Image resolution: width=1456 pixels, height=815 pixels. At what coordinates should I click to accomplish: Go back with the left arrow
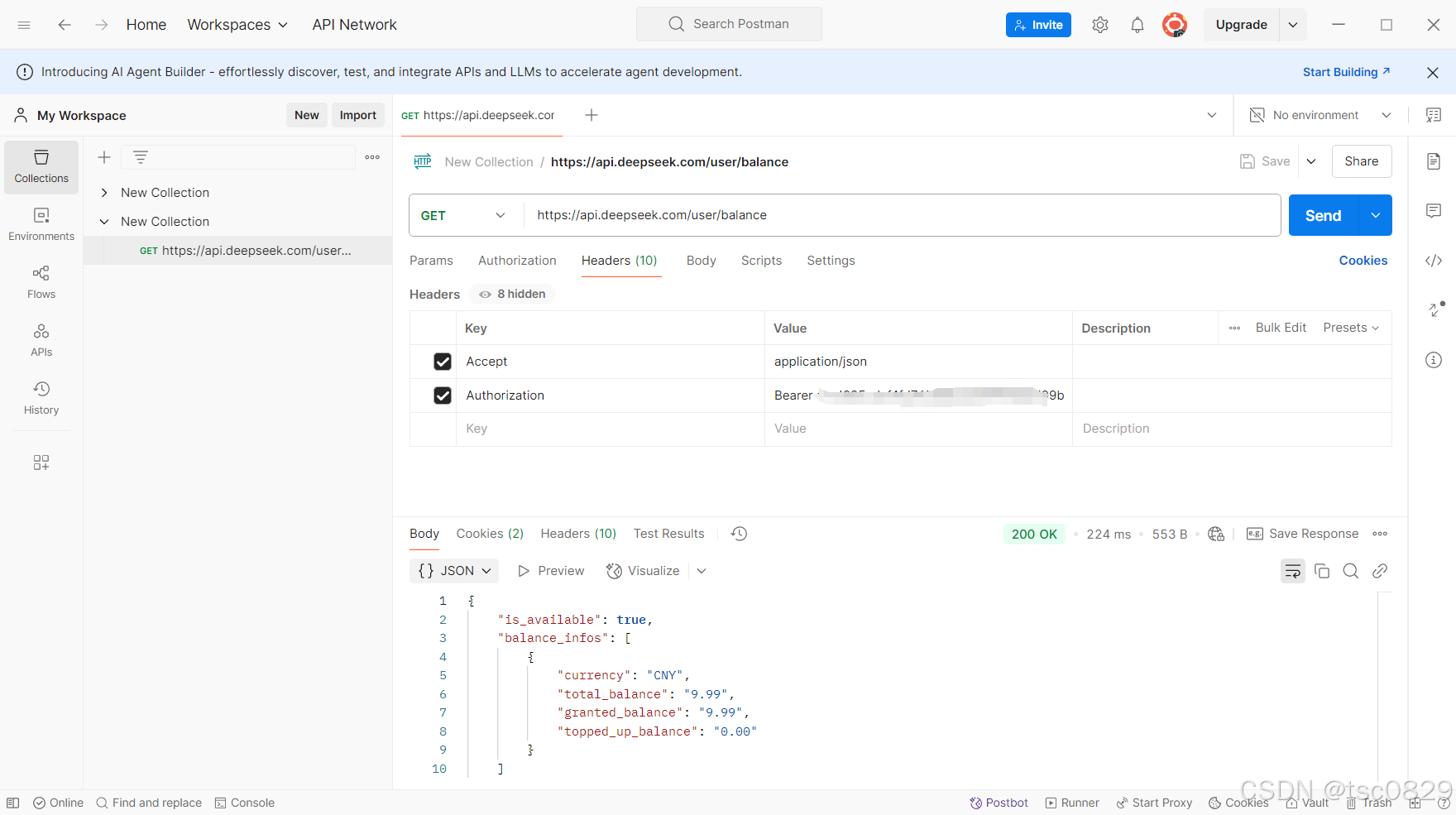pos(65,25)
